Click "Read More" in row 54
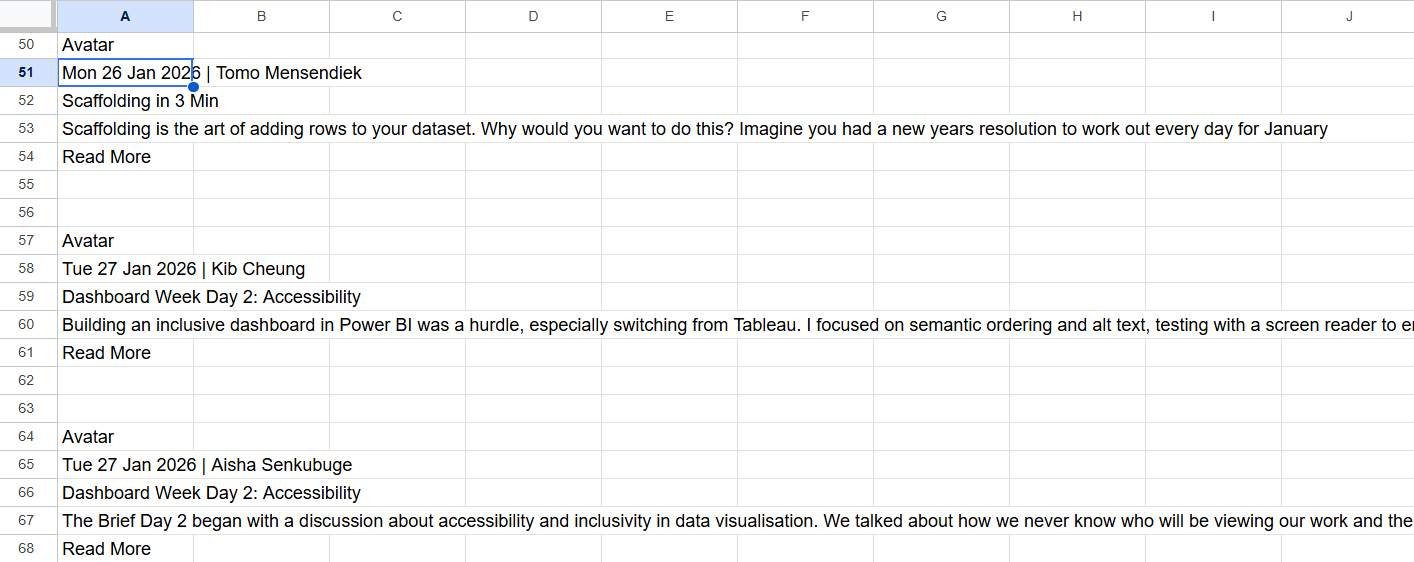Screen dimensions: 1414x562 (107, 157)
